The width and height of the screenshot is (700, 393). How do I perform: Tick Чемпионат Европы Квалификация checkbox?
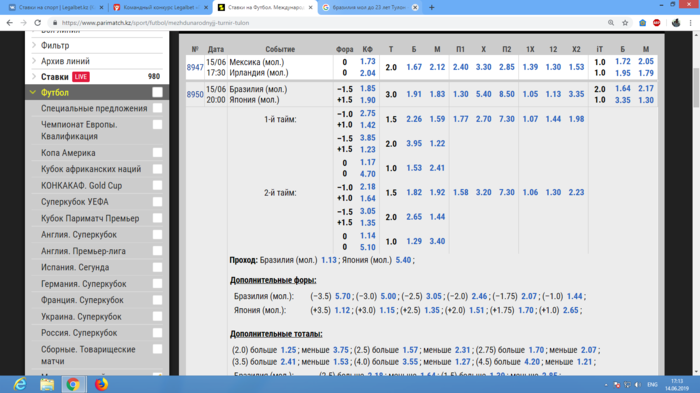(x=157, y=125)
